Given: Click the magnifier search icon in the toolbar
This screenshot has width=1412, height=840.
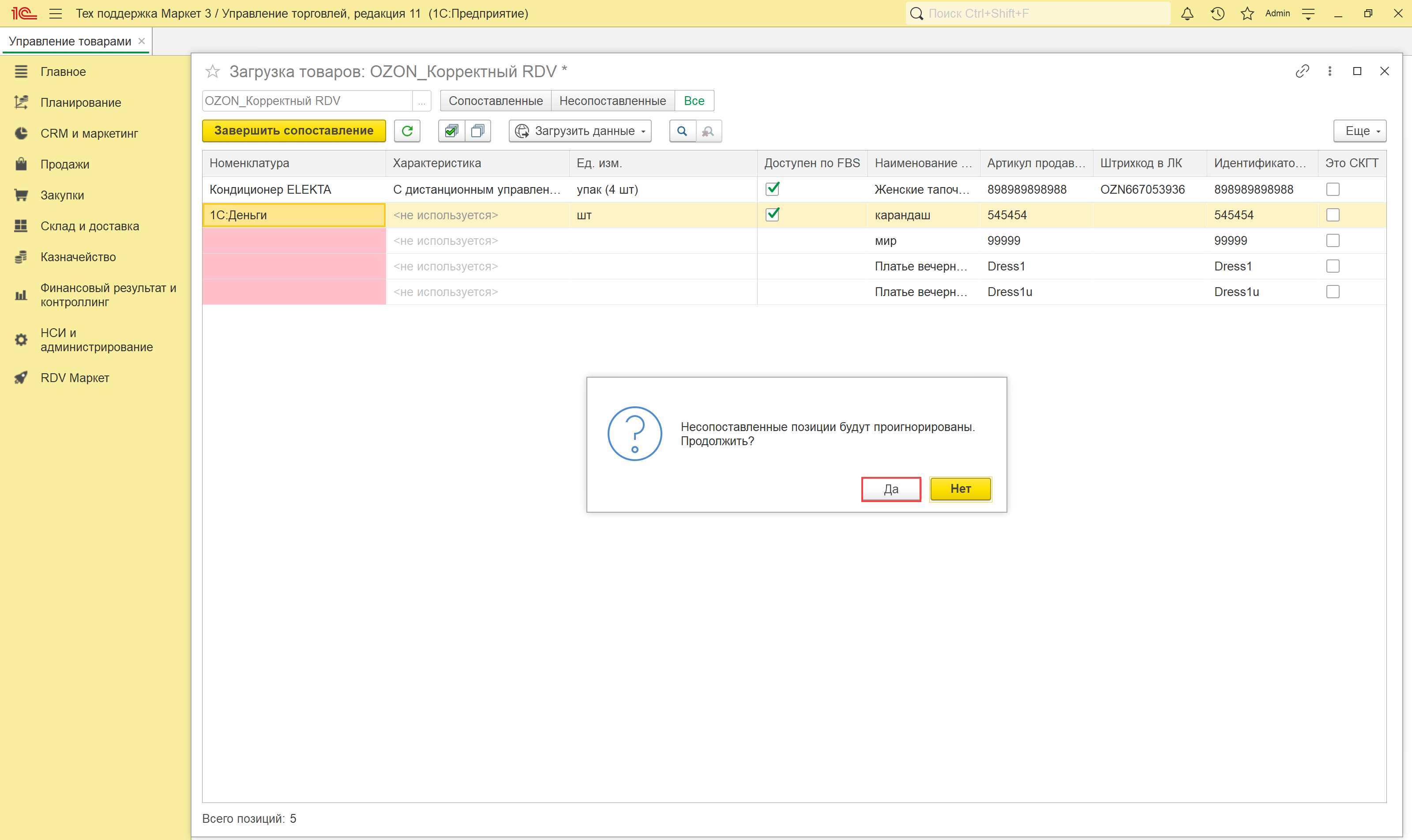Looking at the screenshot, I should 682,131.
